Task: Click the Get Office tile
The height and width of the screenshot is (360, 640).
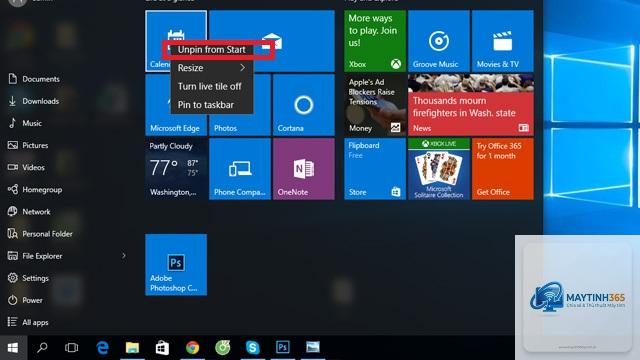Action: coord(502,169)
